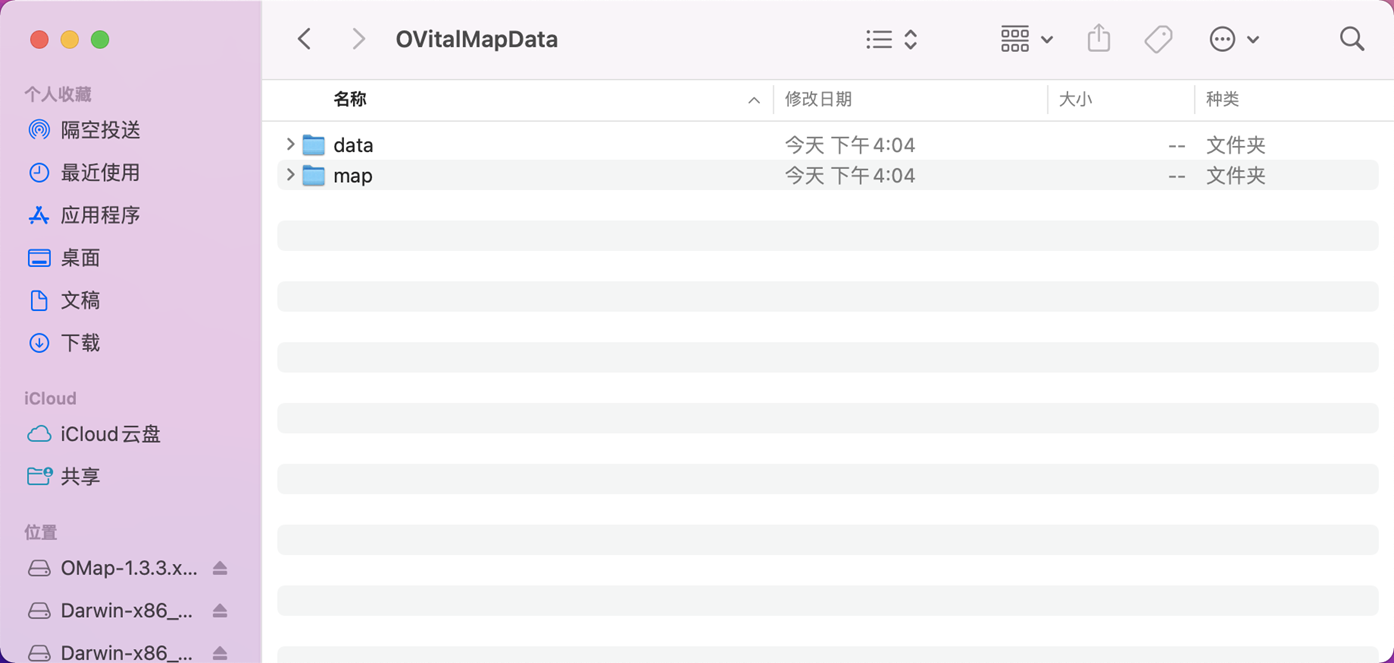Click the Edit Tags icon
Screen dimensions: 1394x663
[x=1158, y=39]
